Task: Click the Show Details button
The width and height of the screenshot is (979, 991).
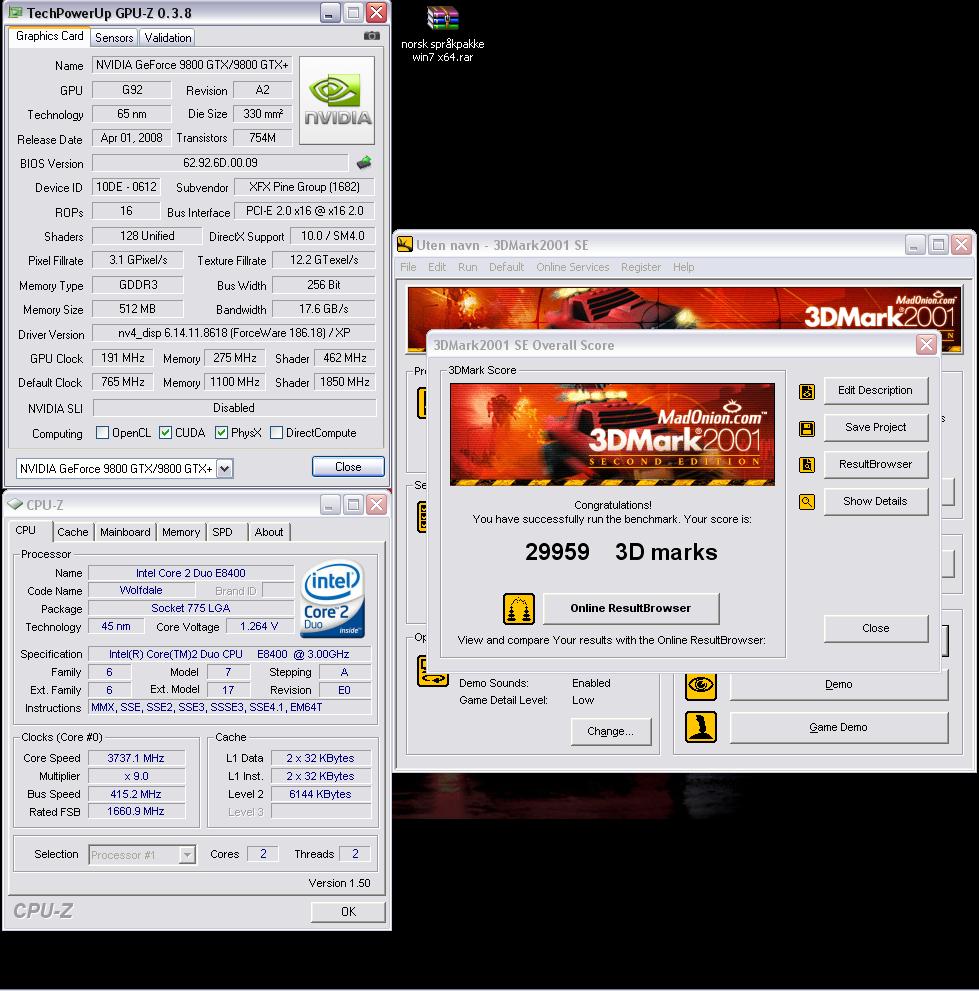Action: [x=875, y=501]
